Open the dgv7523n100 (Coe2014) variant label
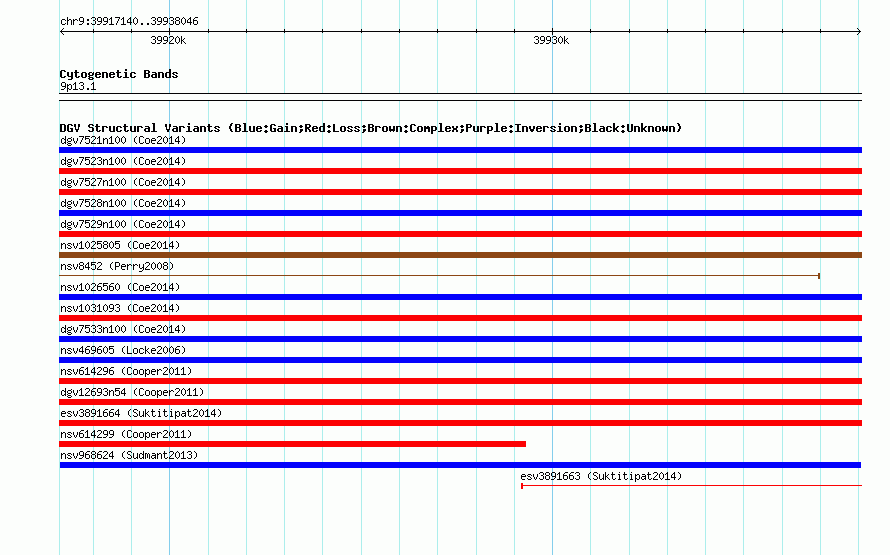Viewport: 890px width, 555px height. 123,161
